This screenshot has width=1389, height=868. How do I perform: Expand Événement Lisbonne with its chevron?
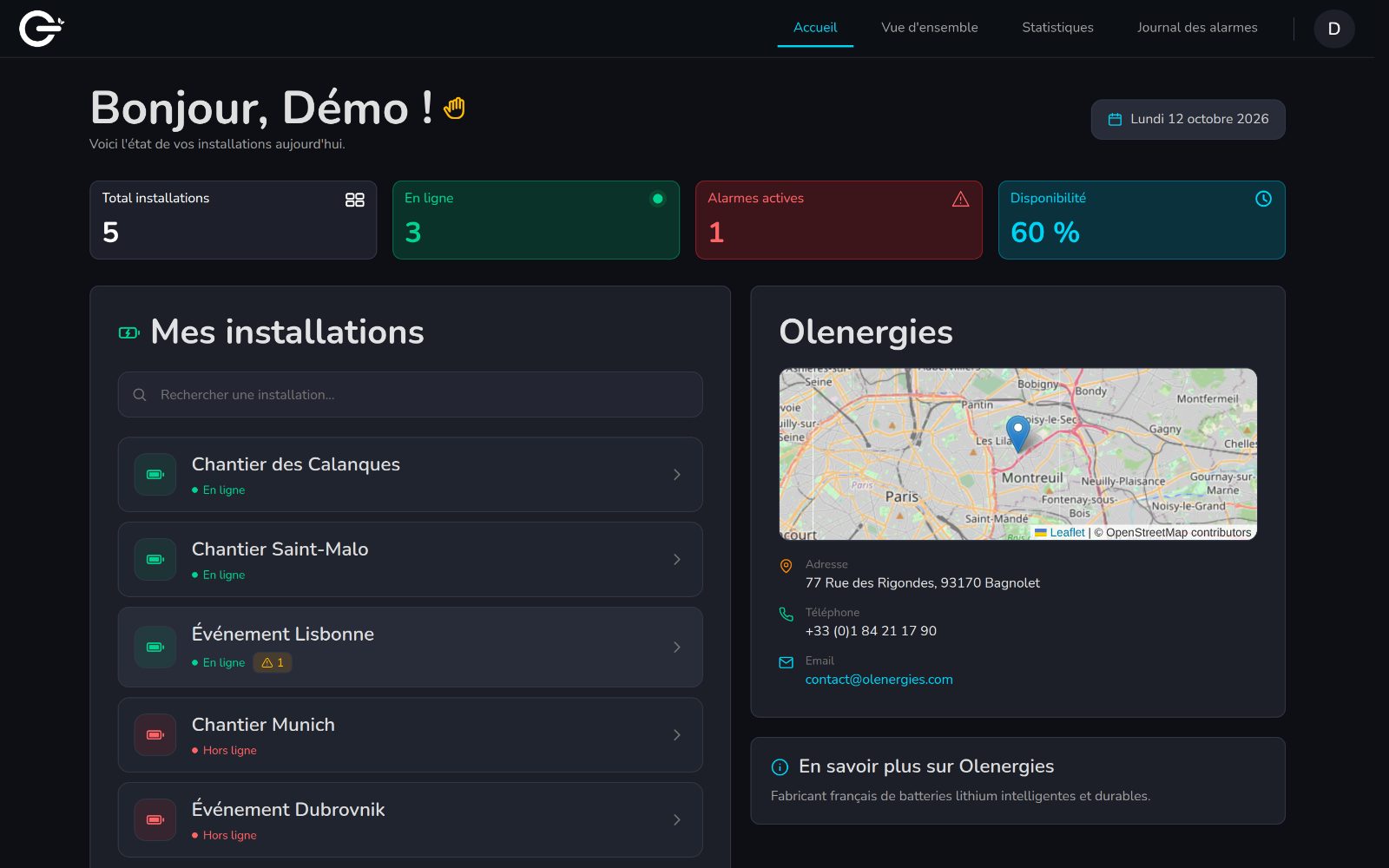pyautogui.click(x=677, y=648)
